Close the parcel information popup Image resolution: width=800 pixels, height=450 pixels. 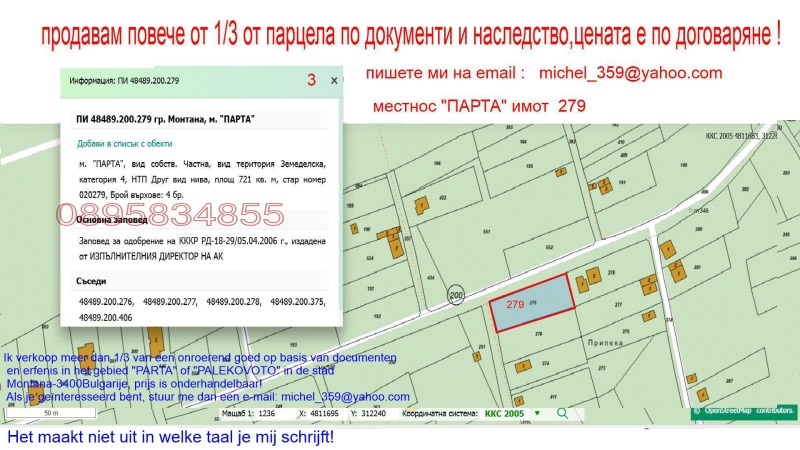(334, 81)
